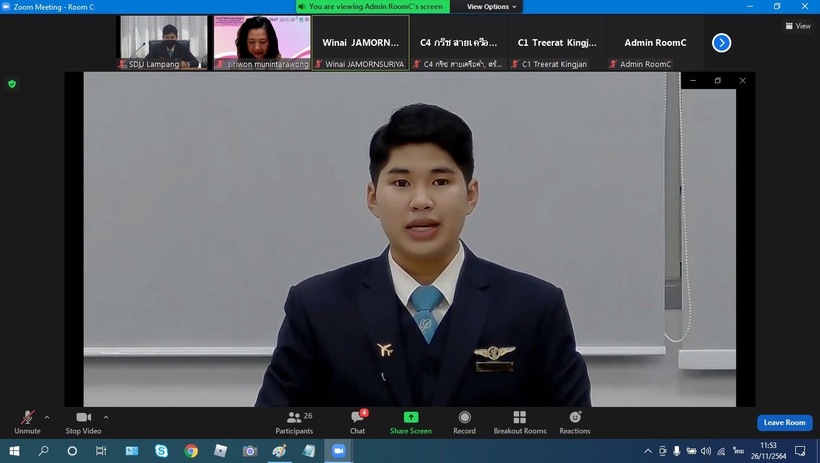This screenshot has height=463, width=820.
Task: Open the Participants panel
Action: coord(294,421)
